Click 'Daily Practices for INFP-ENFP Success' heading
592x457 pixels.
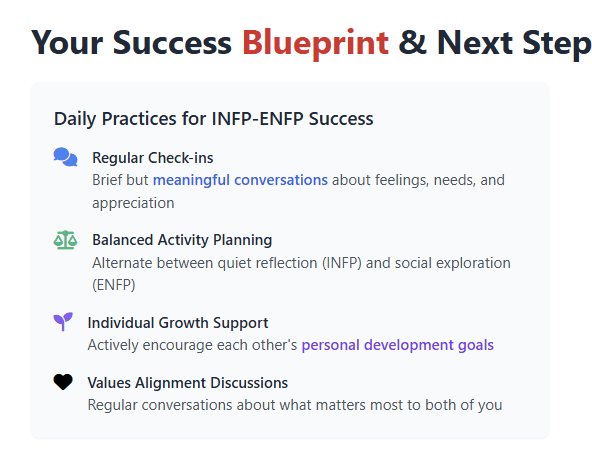214,119
